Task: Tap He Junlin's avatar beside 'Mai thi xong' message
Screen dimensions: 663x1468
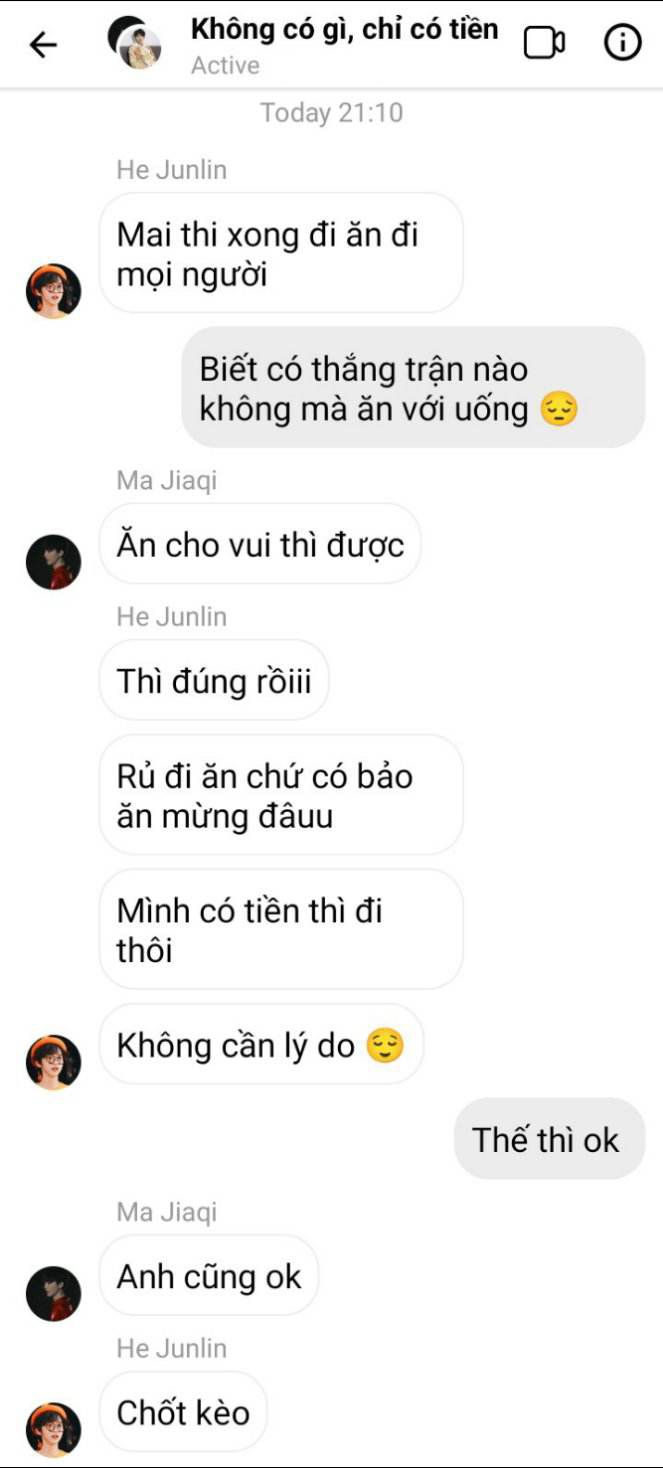Action: click(x=53, y=291)
